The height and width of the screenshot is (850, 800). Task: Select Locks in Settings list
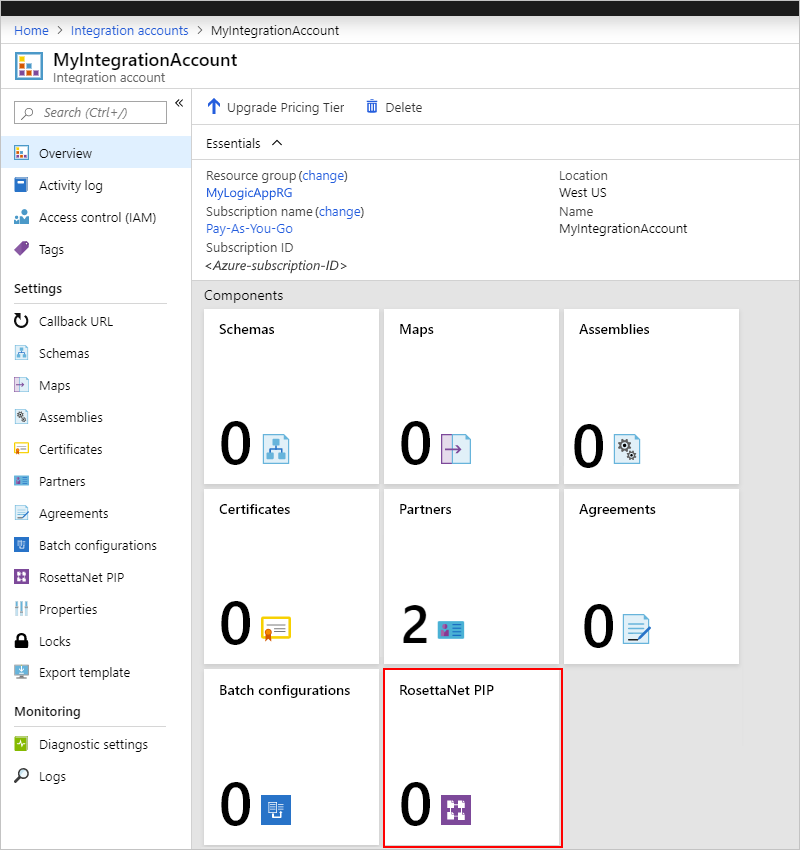[x=96, y=641]
